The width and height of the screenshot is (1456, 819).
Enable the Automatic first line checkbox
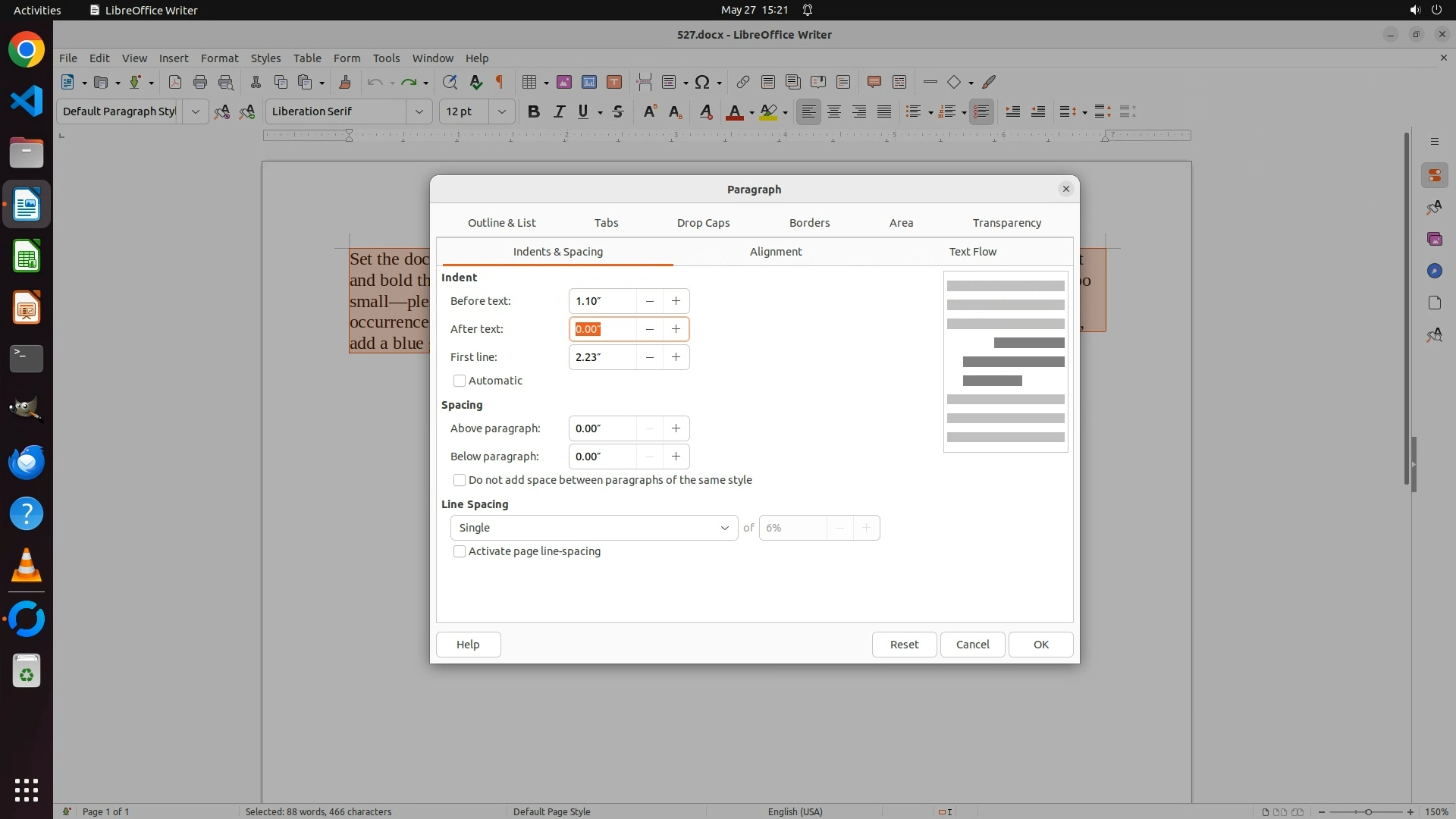point(460,381)
